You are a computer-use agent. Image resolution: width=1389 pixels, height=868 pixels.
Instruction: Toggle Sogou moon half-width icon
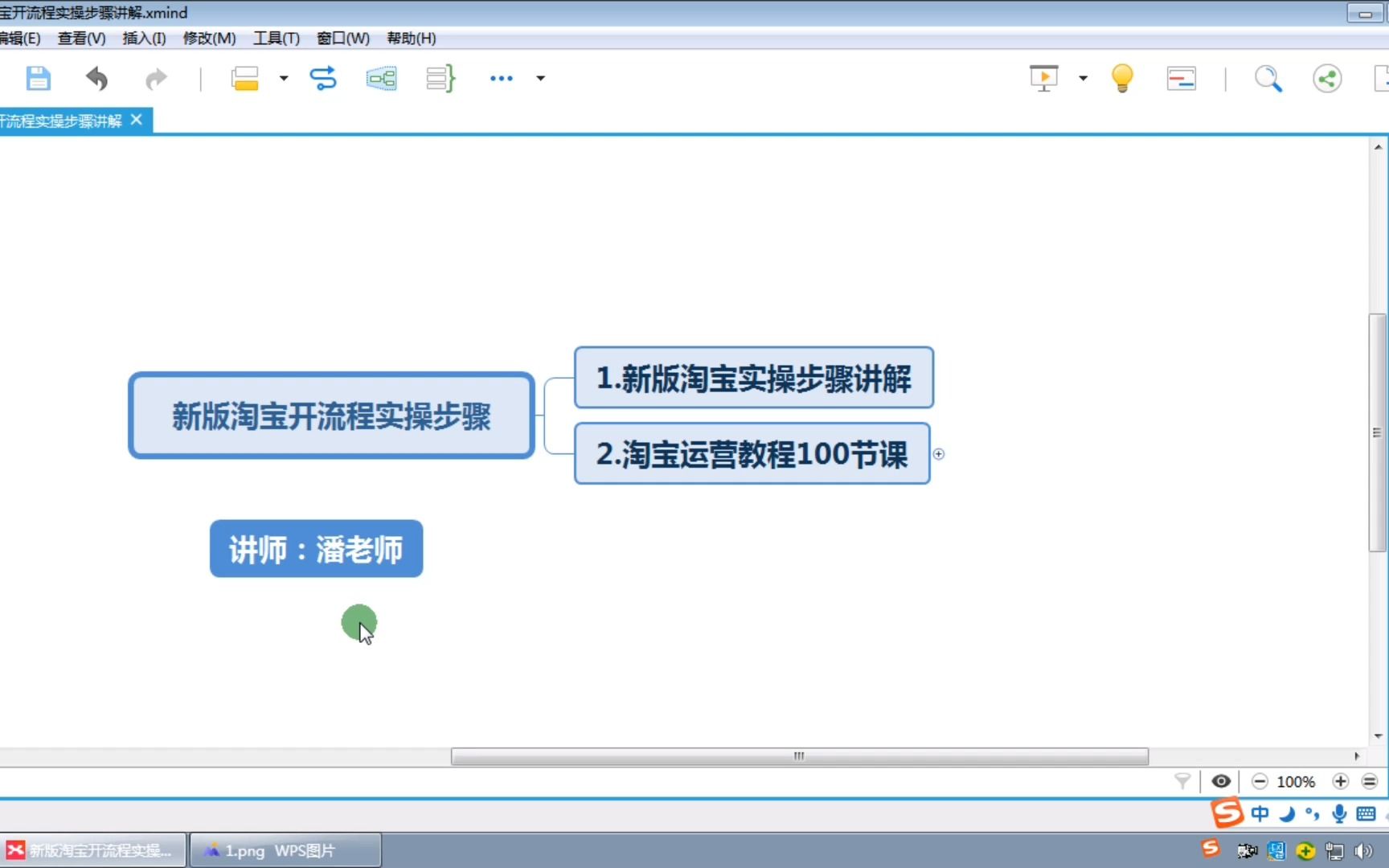click(x=1286, y=814)
